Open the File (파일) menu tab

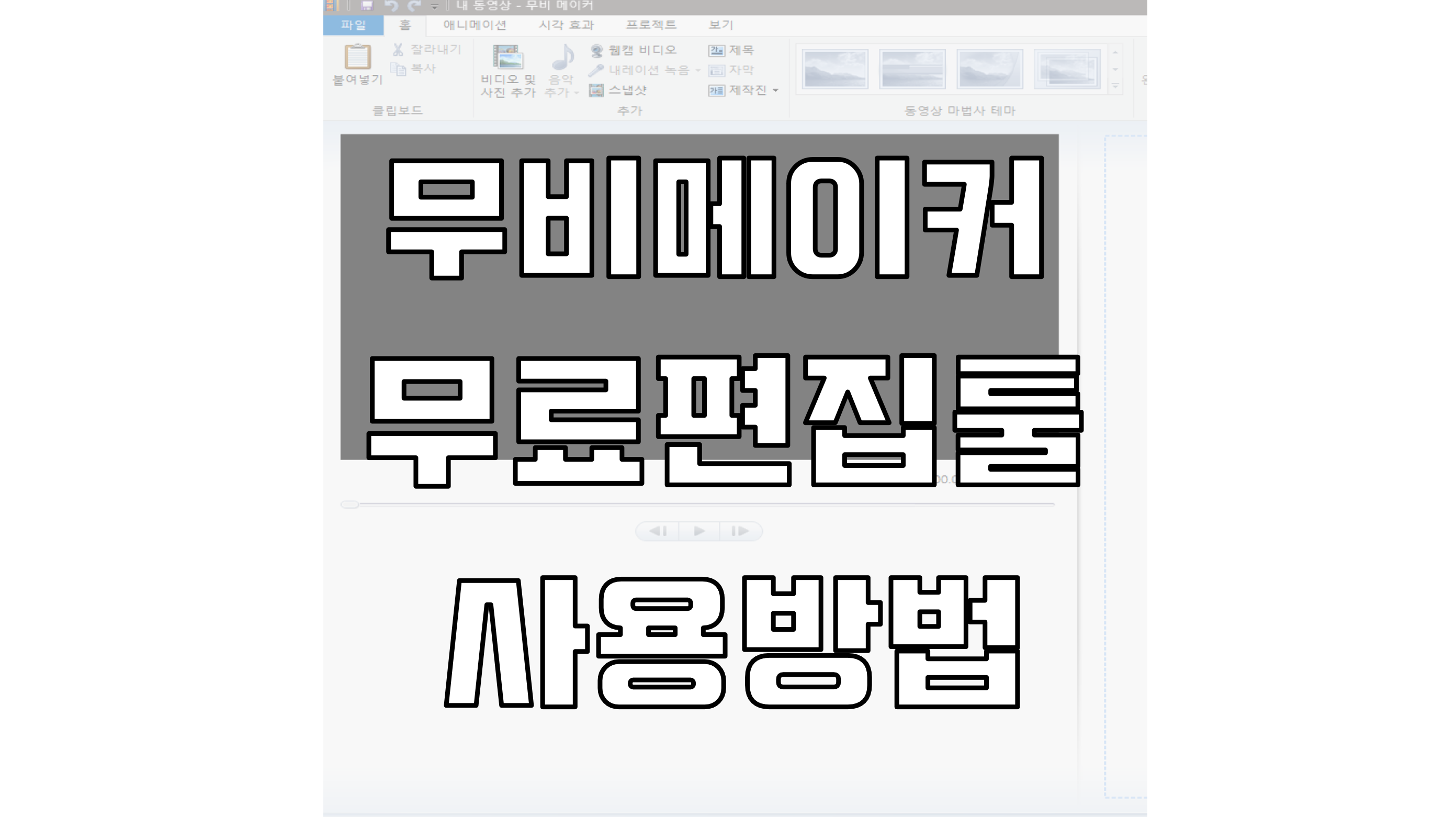(x=353, y=25)
